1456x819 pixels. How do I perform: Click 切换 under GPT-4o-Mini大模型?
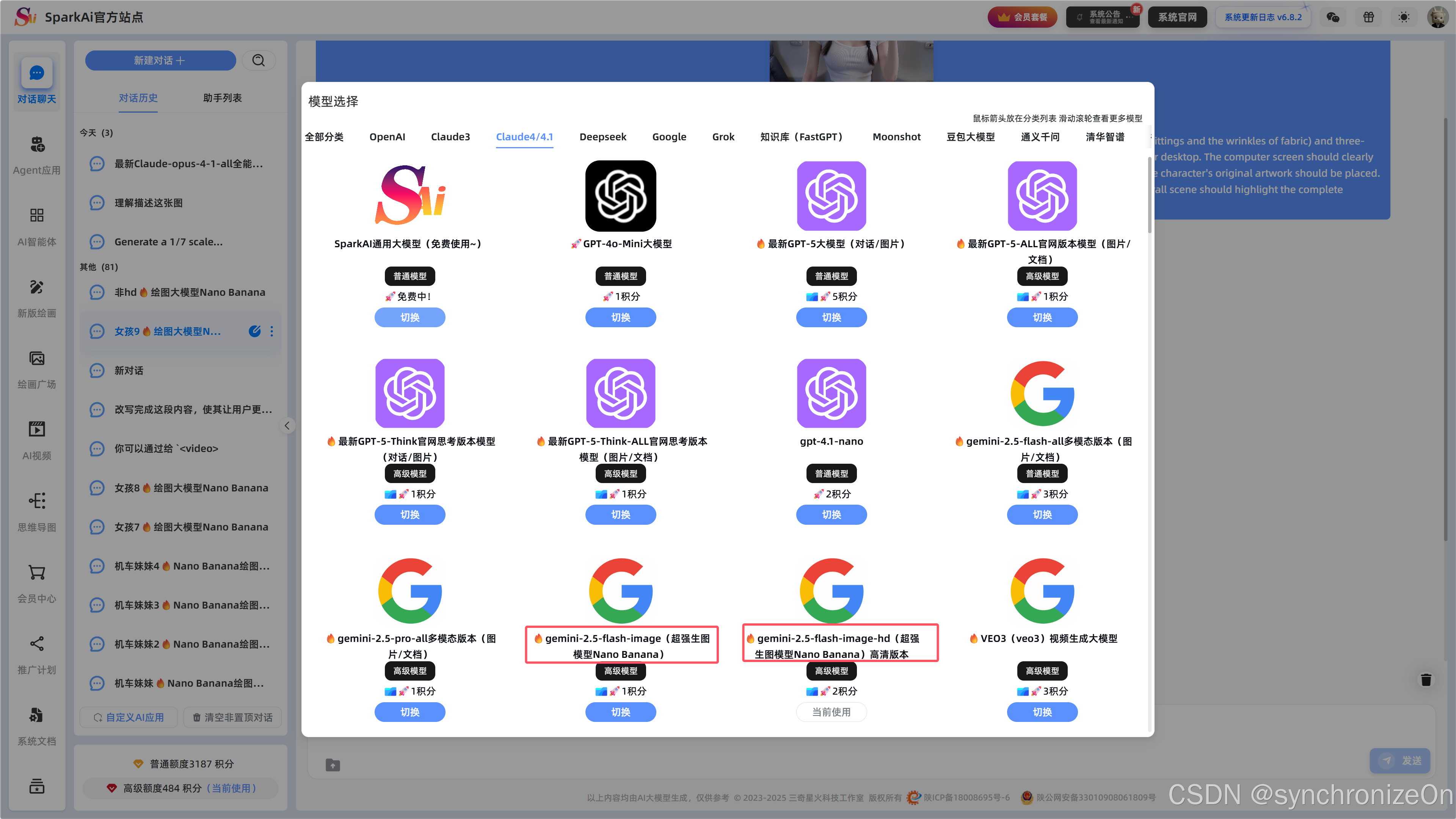pos(621,318)
